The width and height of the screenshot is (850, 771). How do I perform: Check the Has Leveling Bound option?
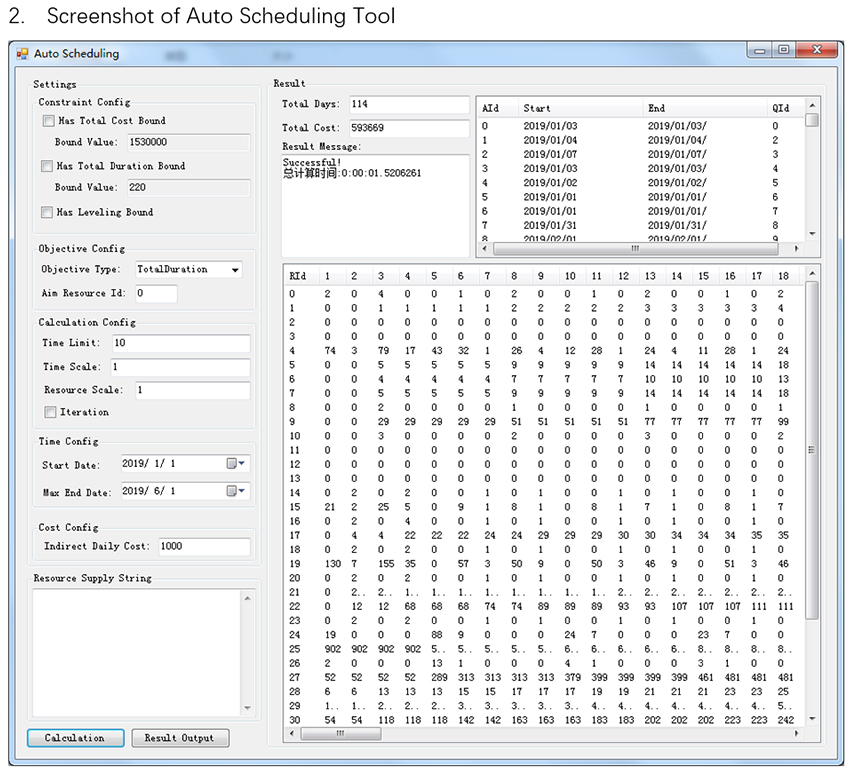point(47,213)
